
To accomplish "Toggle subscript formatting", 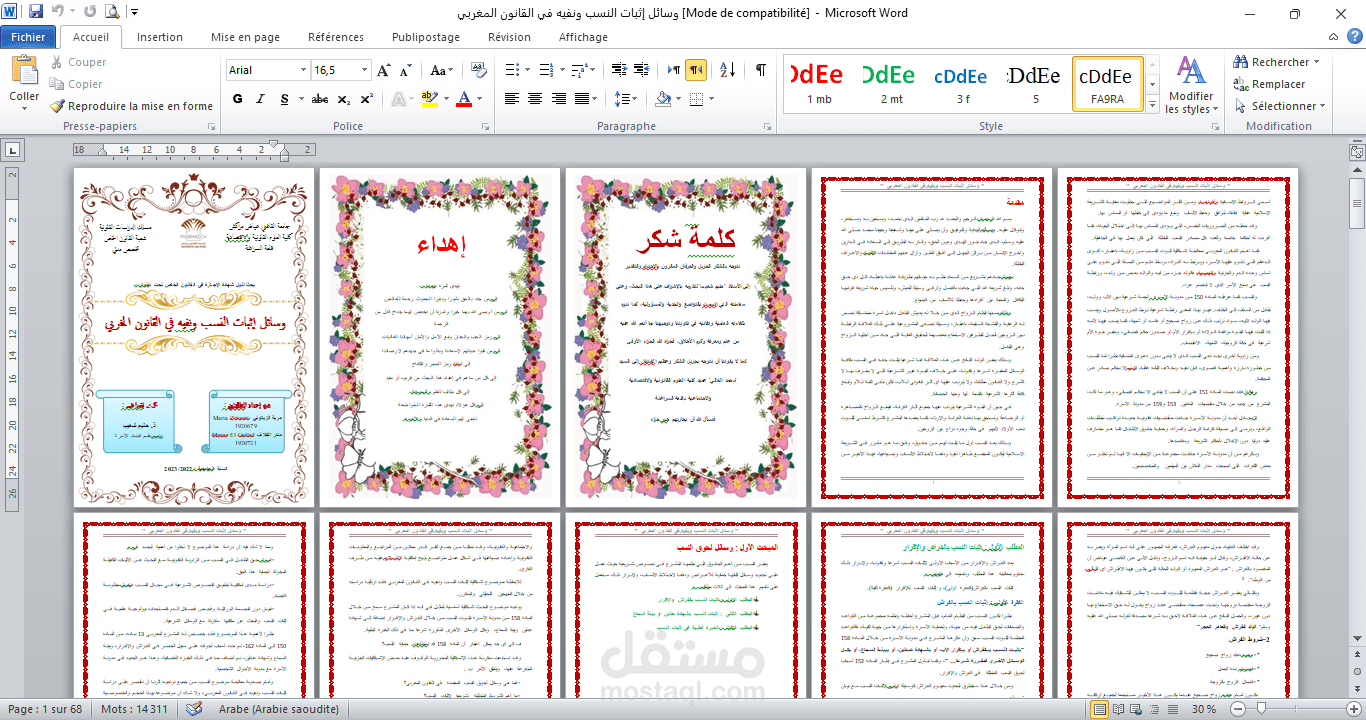I will click(x=343, y=99).
